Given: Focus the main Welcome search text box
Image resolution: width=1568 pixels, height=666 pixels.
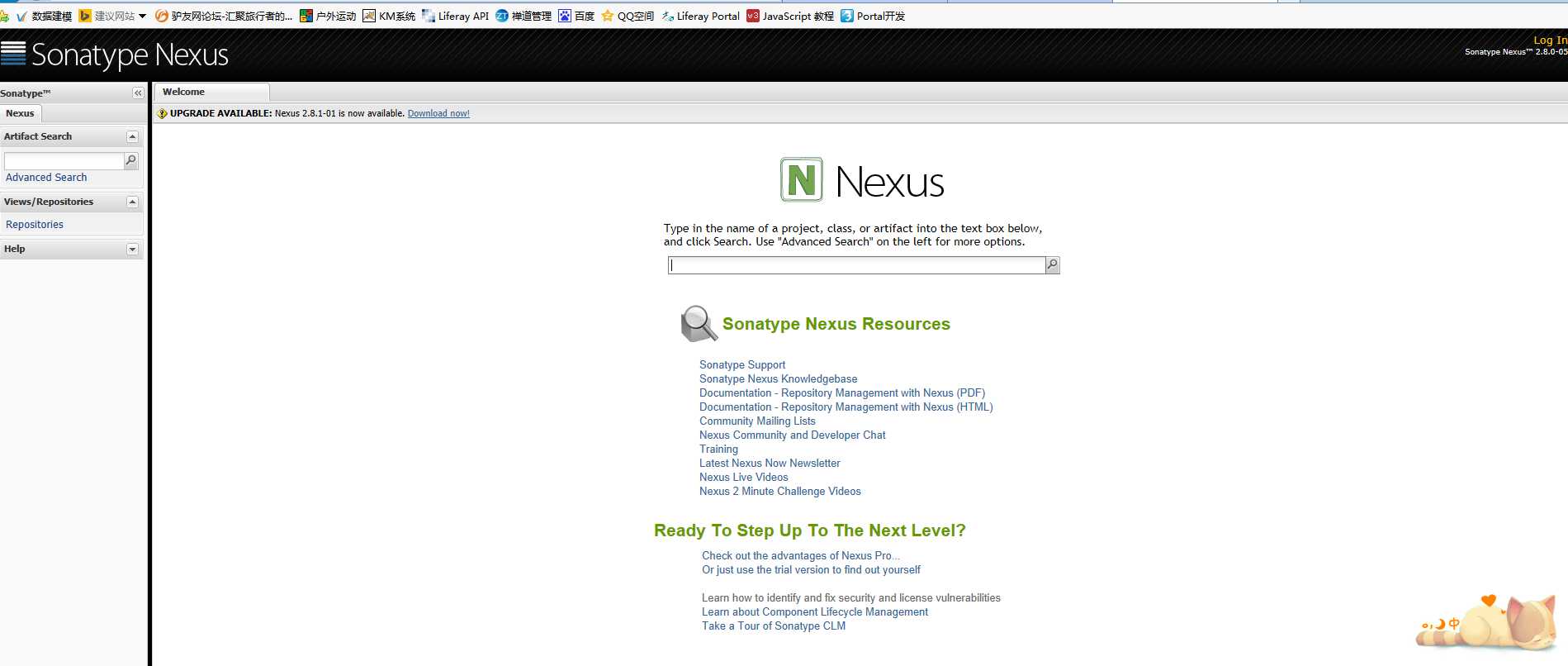Looking at the screenshot, I should tap(856, 265).
